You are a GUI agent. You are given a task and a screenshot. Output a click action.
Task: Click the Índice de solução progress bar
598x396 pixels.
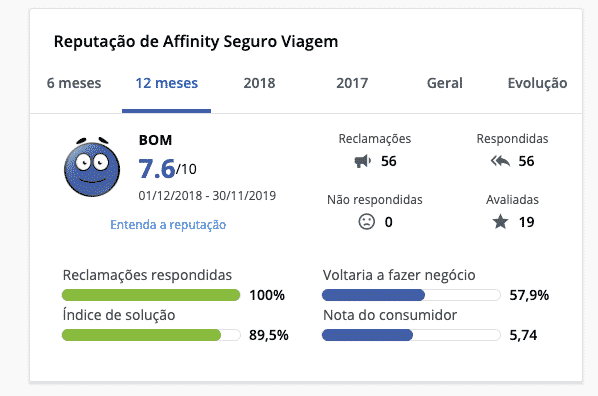point(151,335)
